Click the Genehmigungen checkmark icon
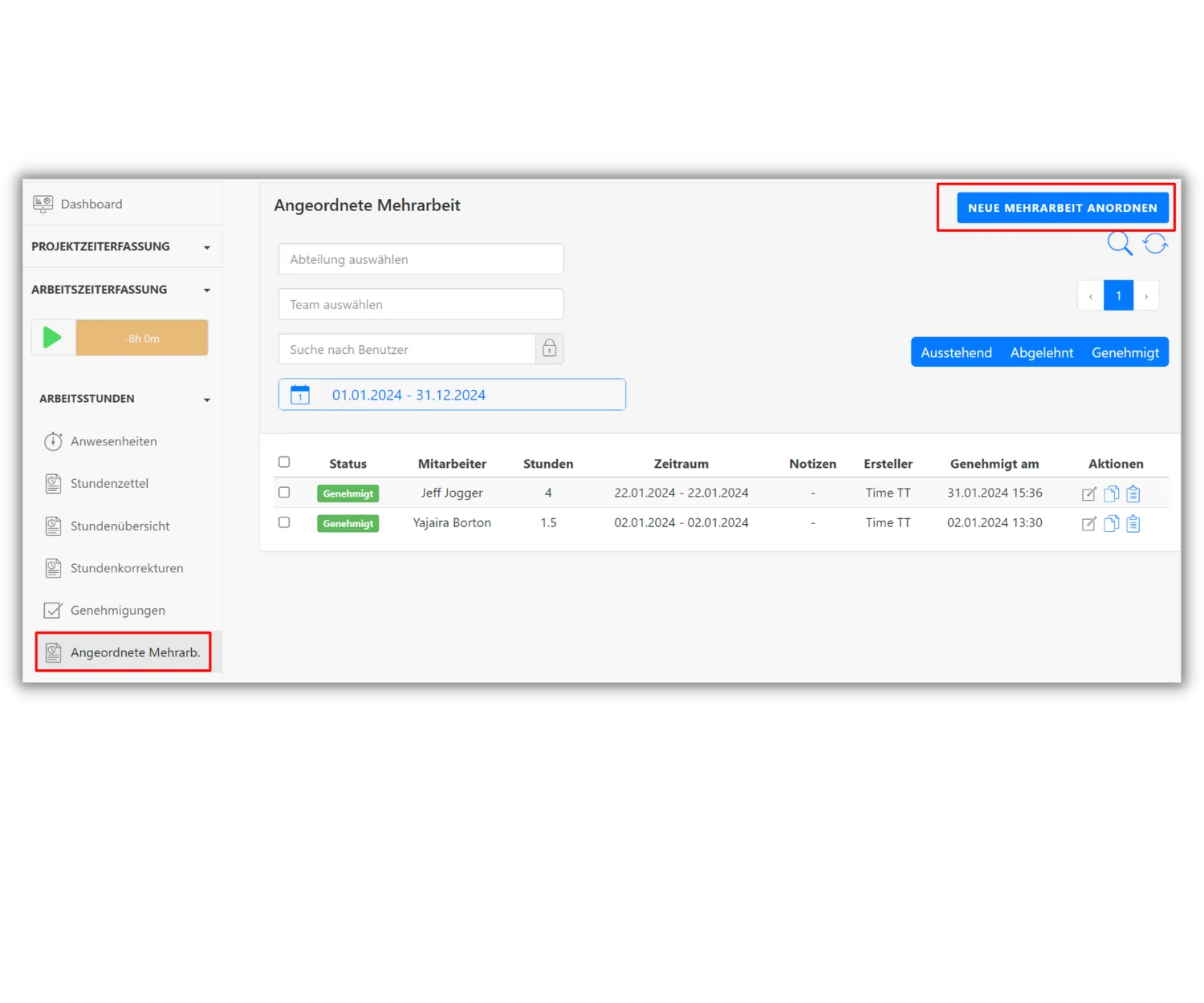The height and width of the screenshot is (1003, 1204). 52,610
